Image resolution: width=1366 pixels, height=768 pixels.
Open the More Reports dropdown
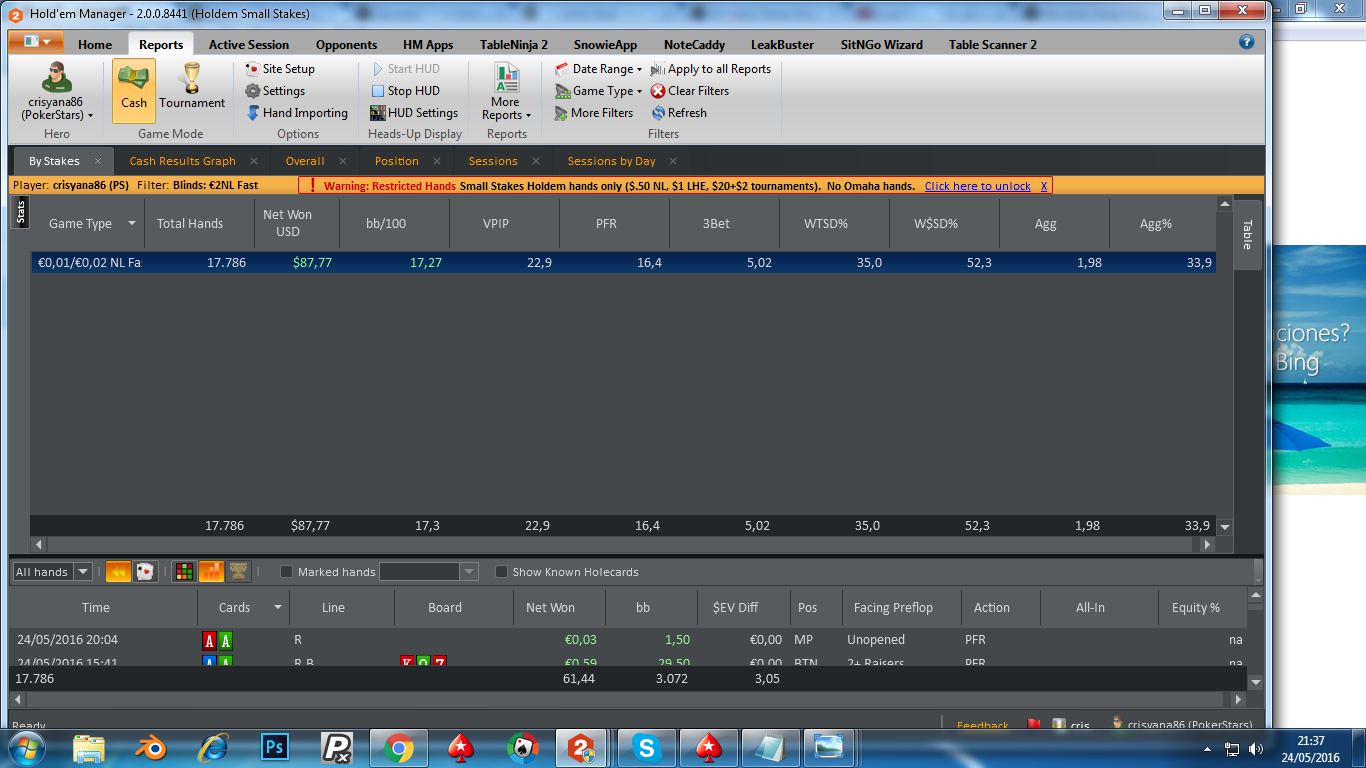pos(506,90)
